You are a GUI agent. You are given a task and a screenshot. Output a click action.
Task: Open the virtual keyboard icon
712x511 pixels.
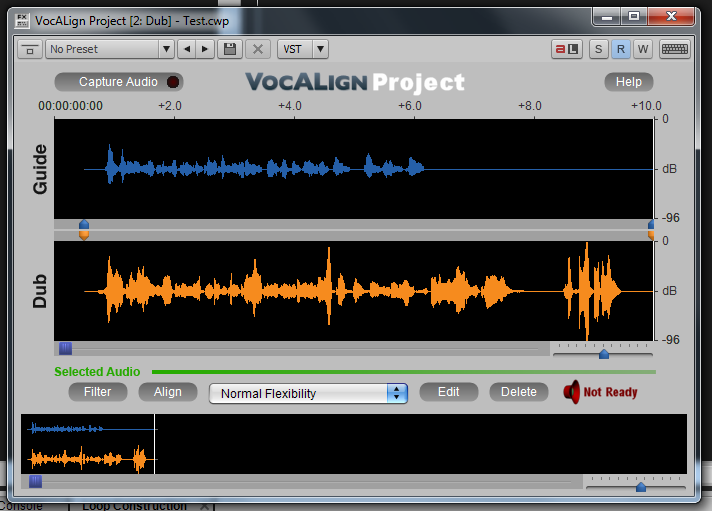click(x=674, y=49)
